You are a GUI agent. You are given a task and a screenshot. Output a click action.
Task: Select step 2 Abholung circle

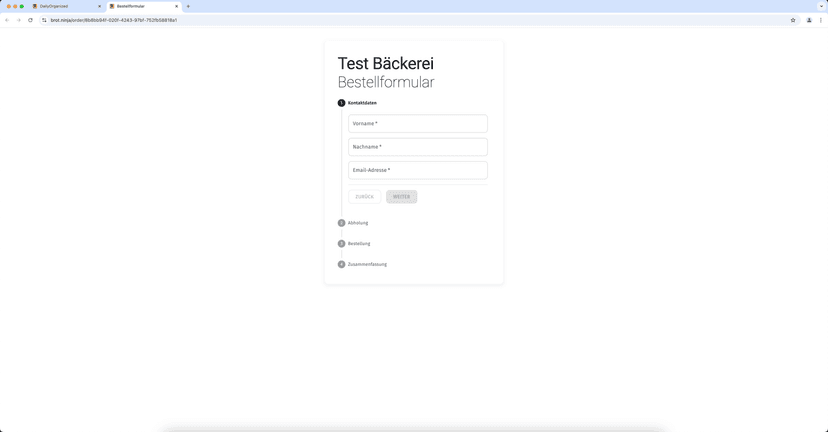341,223
